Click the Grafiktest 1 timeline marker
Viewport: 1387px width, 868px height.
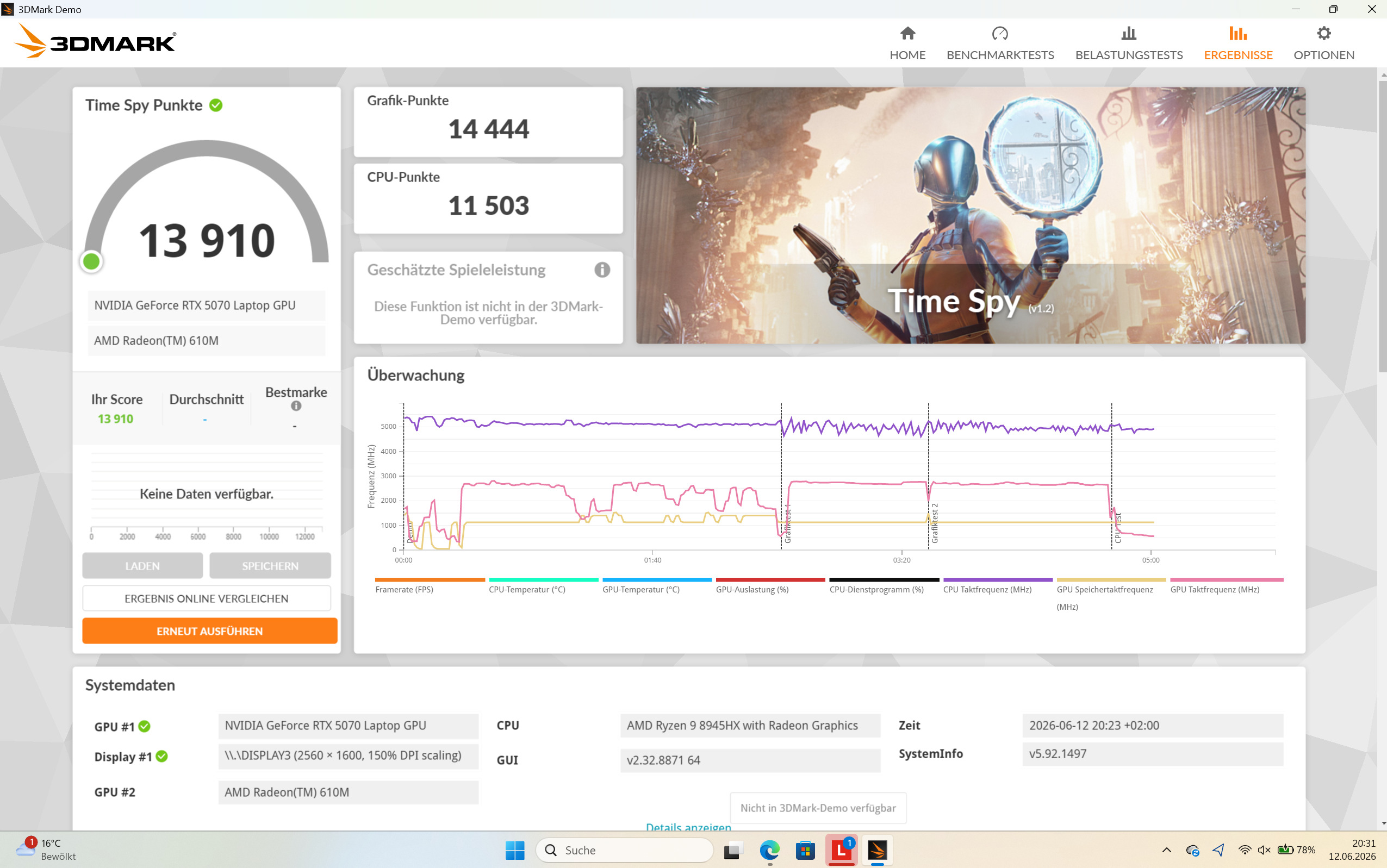[788, 523]
